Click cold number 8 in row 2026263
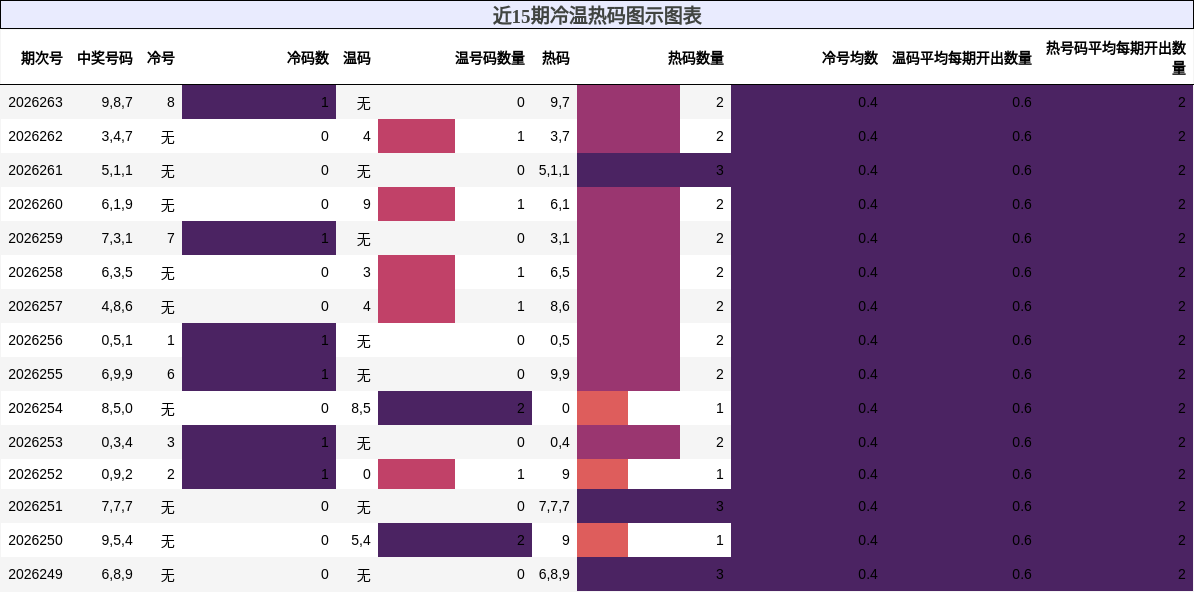This screenshot has height=592, width=1194. coord(171,102)
